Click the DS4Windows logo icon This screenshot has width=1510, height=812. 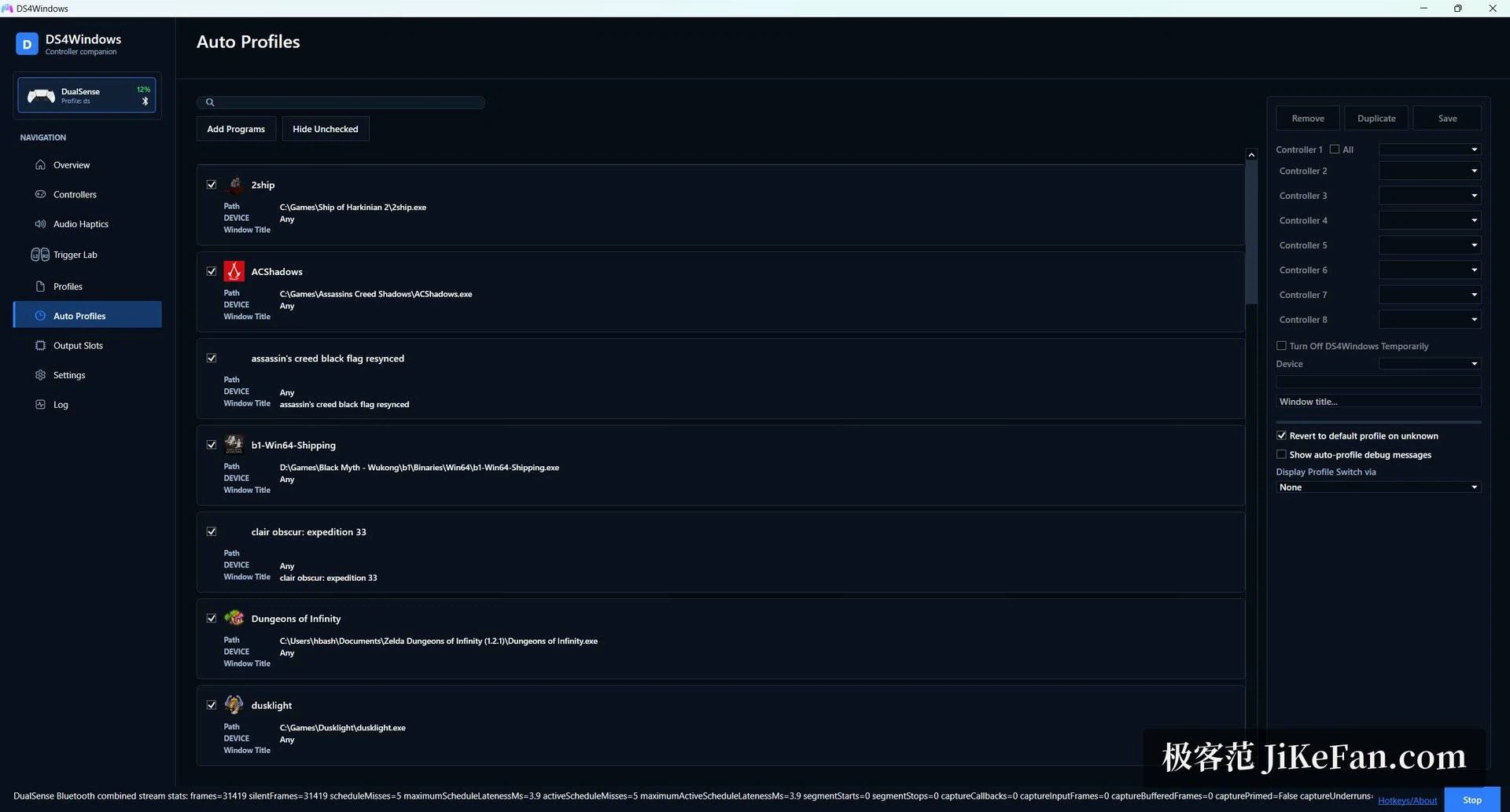27,44
